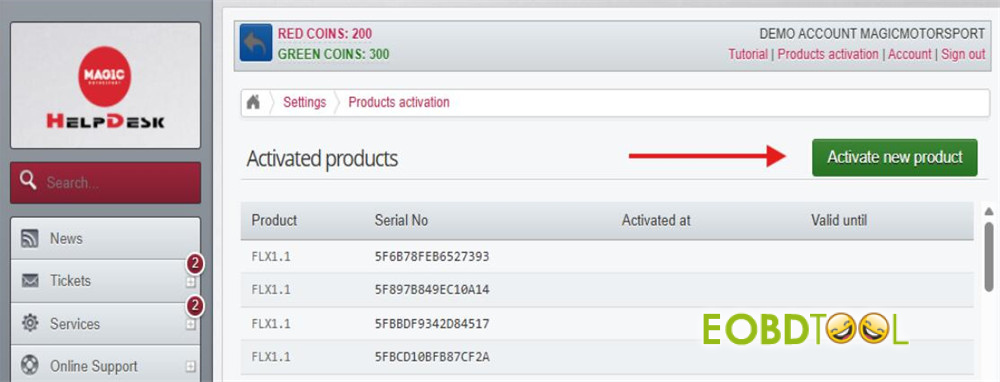Viewport: 1000px width, 382px height.
Task: Click the table scrollbar up arrow
Action: [989, 211]
